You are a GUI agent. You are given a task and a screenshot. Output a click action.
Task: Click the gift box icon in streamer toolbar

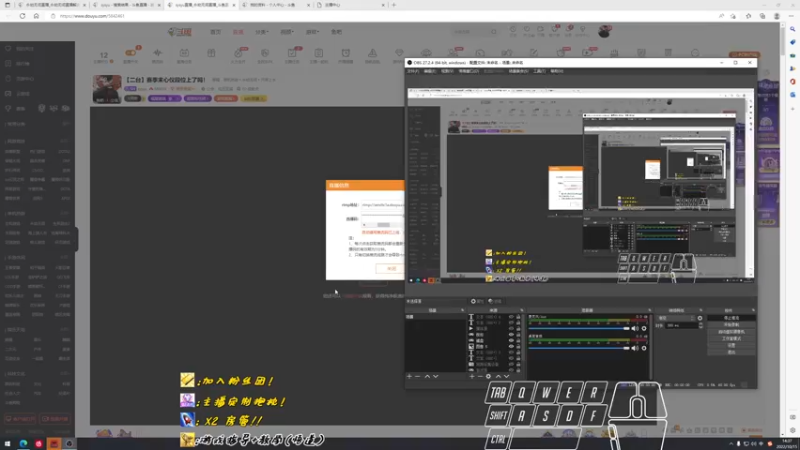tap(211, 53)
